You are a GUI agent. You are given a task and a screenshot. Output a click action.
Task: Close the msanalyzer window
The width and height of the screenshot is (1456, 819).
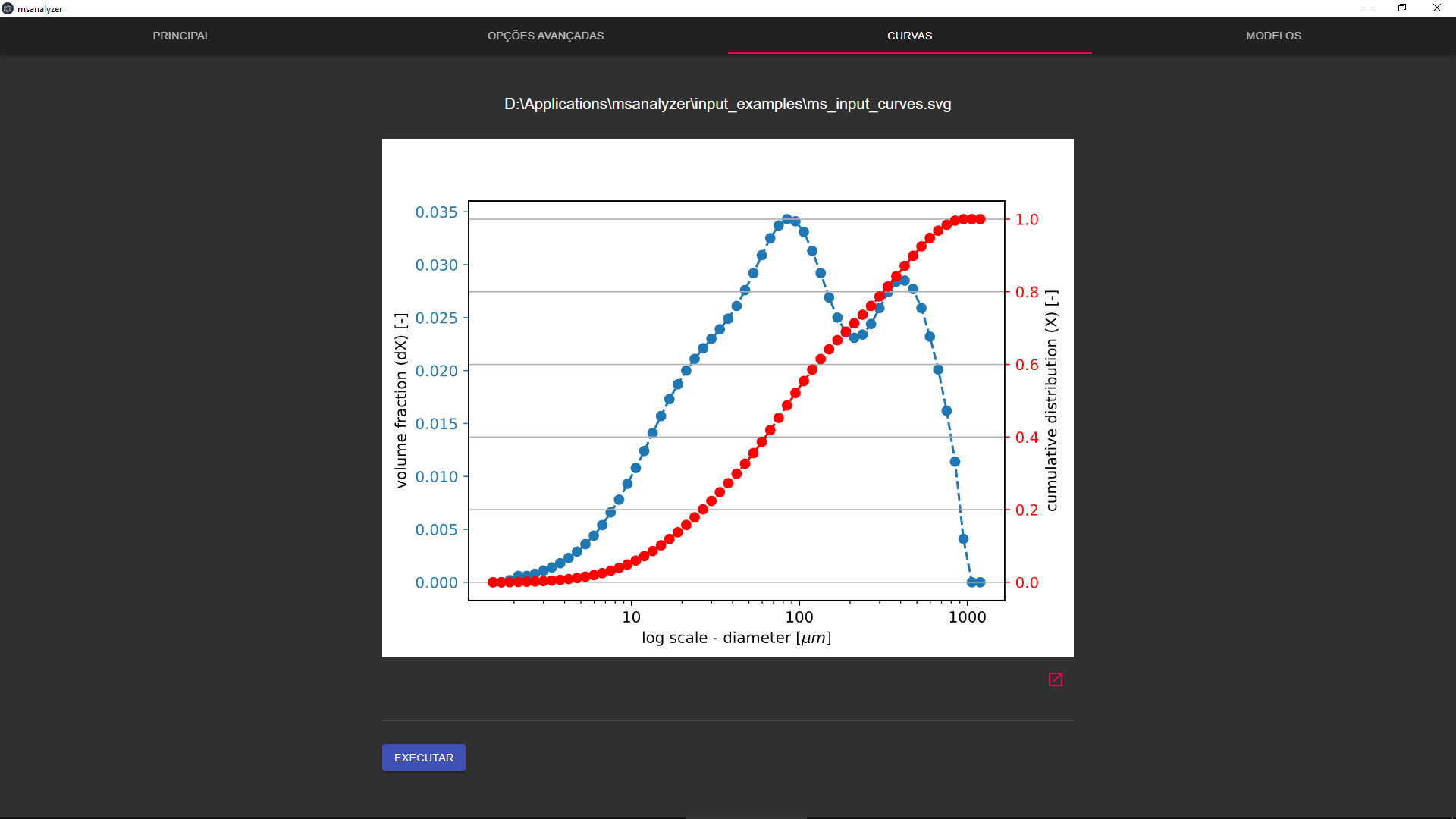(x=1437, y=8)
